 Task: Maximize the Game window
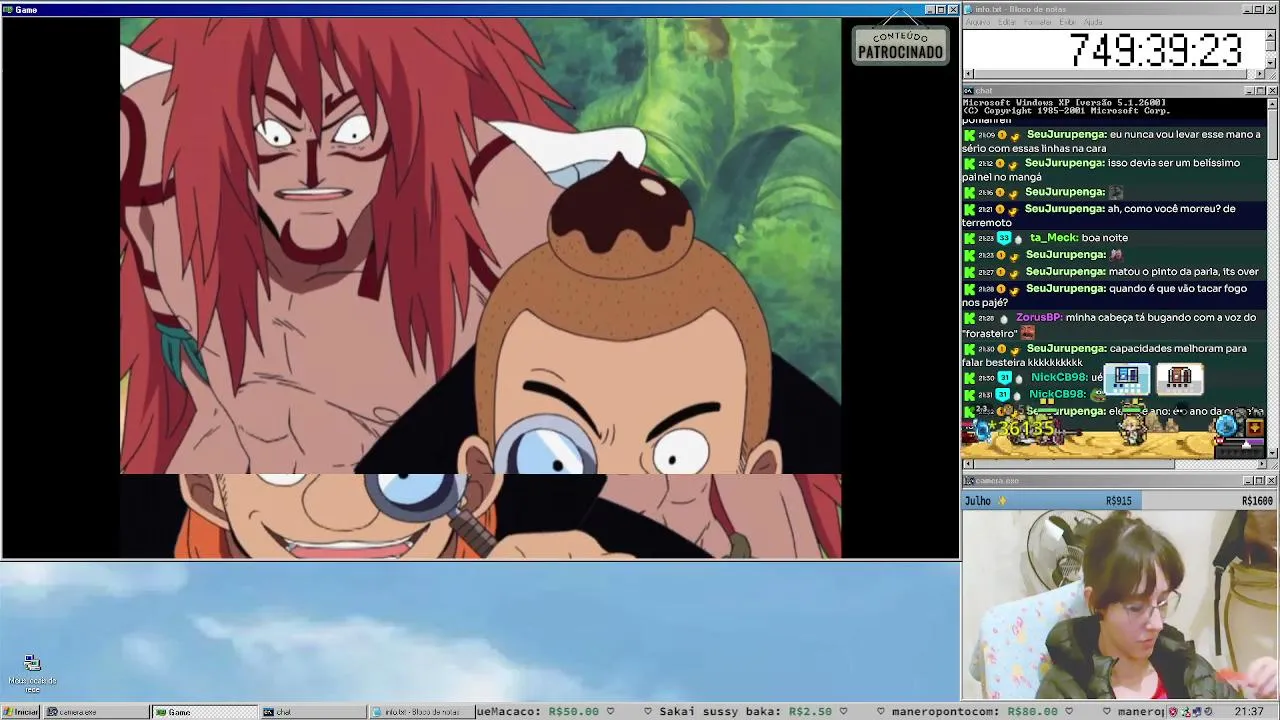point(941,10)
